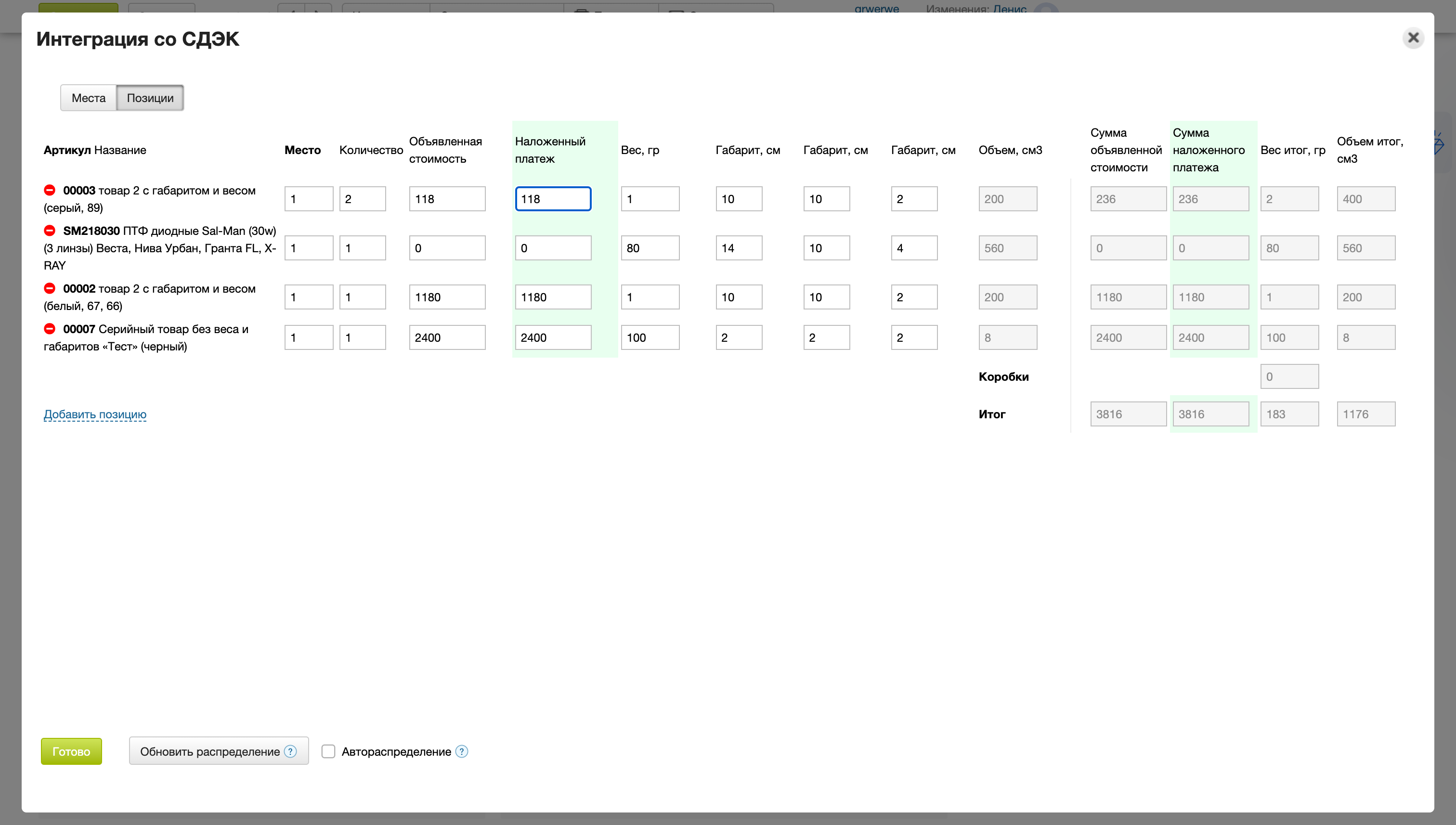Image resolution: width=1456 pixels, height=825 pixels.
Task: Click help icon on Обновить распределение button
Action: pos(290,751)
